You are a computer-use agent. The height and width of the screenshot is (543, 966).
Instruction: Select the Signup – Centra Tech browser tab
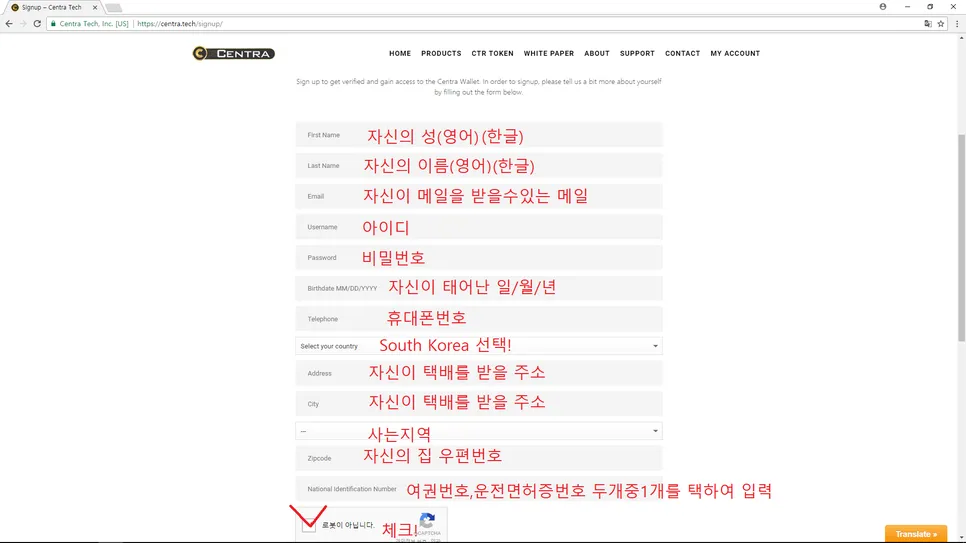52,7
